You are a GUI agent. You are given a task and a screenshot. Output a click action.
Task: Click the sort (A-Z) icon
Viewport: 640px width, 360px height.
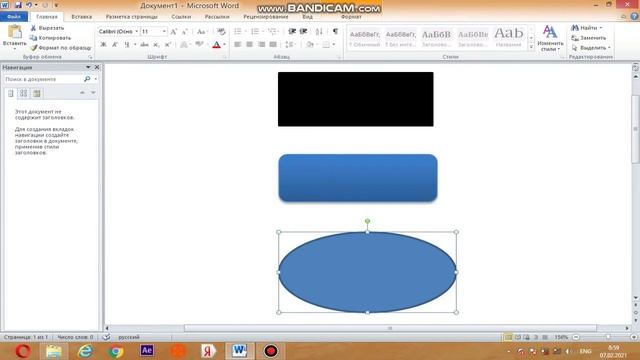[x=319, y=31]
